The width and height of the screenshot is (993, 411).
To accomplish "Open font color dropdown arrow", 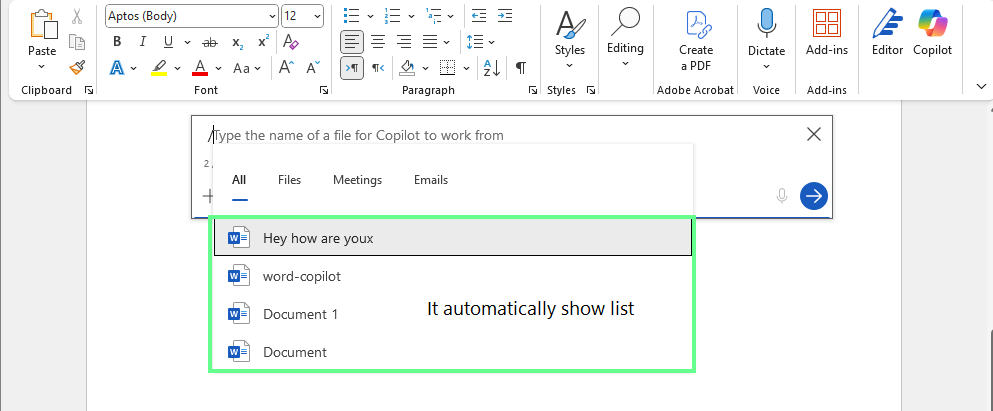I will (x=218, y=68).
